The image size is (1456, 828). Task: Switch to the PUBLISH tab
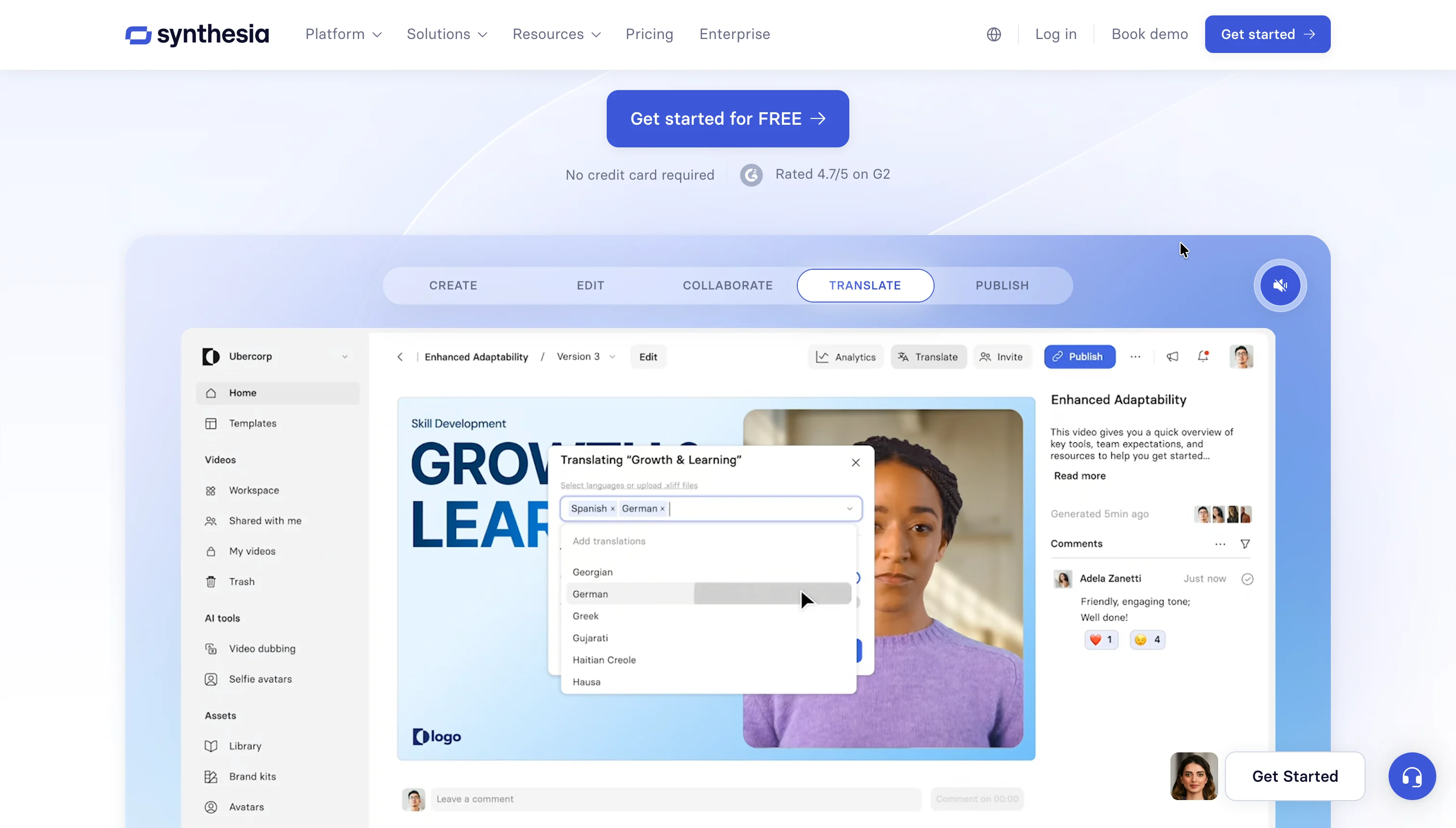coord(1001,286)
